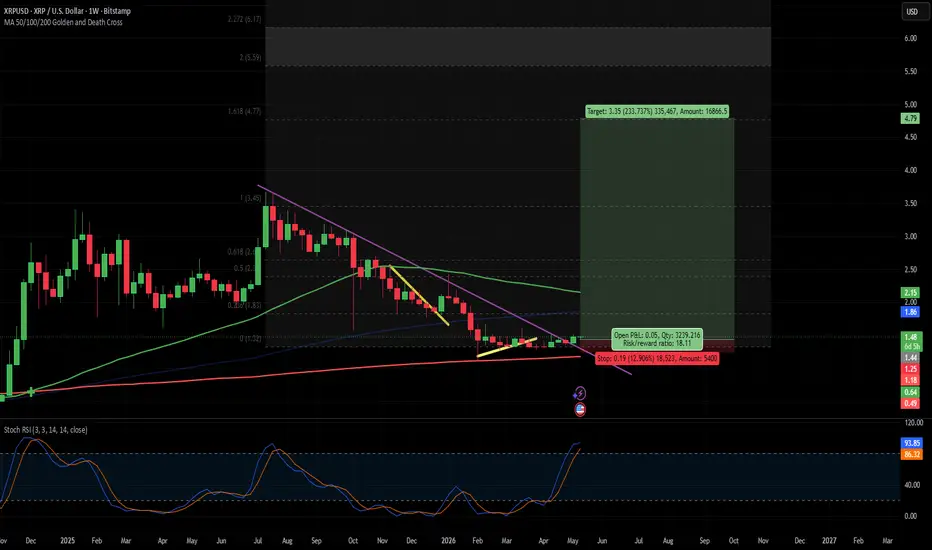Click the gray 1.44 price label
Viewport: 932px width, 550px height.
click(x=911, y=358)
